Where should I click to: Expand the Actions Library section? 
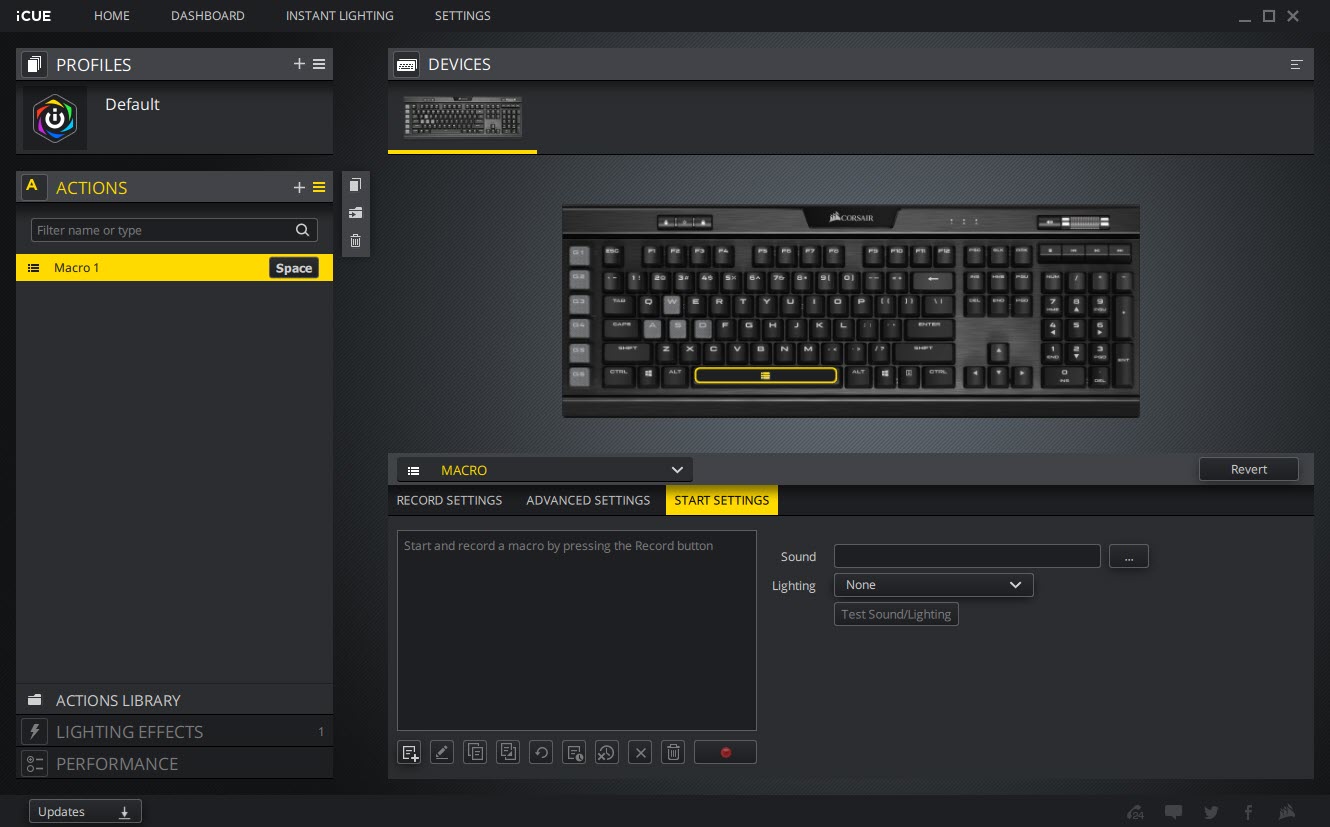pyautogui.click(x=174, y=700)
